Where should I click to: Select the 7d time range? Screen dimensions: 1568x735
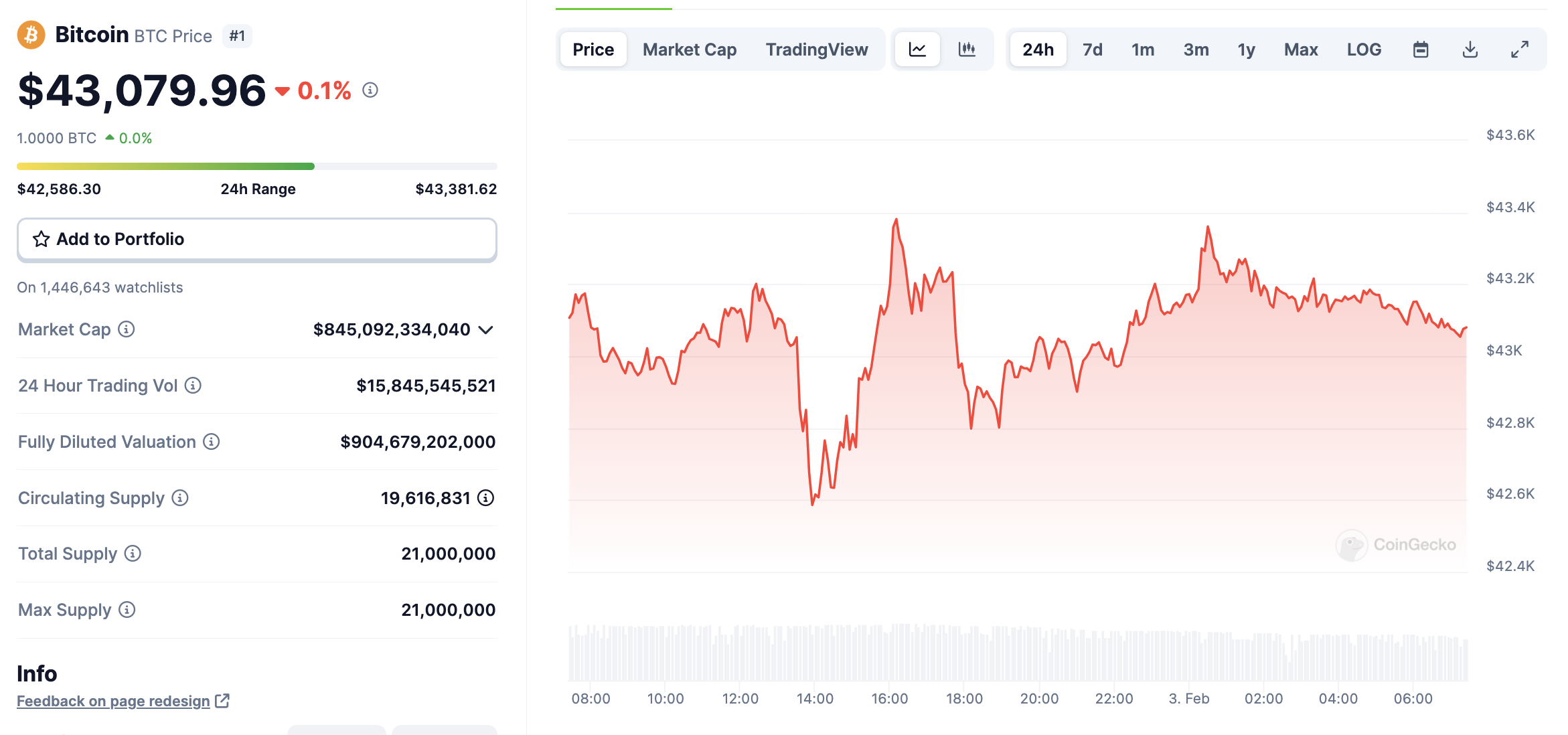[1093, 50]
